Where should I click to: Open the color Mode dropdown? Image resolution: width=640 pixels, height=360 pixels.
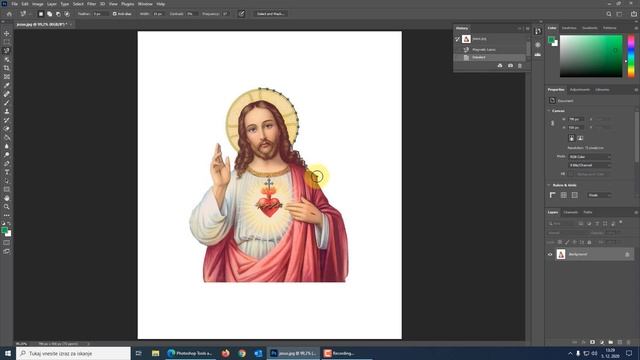590,157
